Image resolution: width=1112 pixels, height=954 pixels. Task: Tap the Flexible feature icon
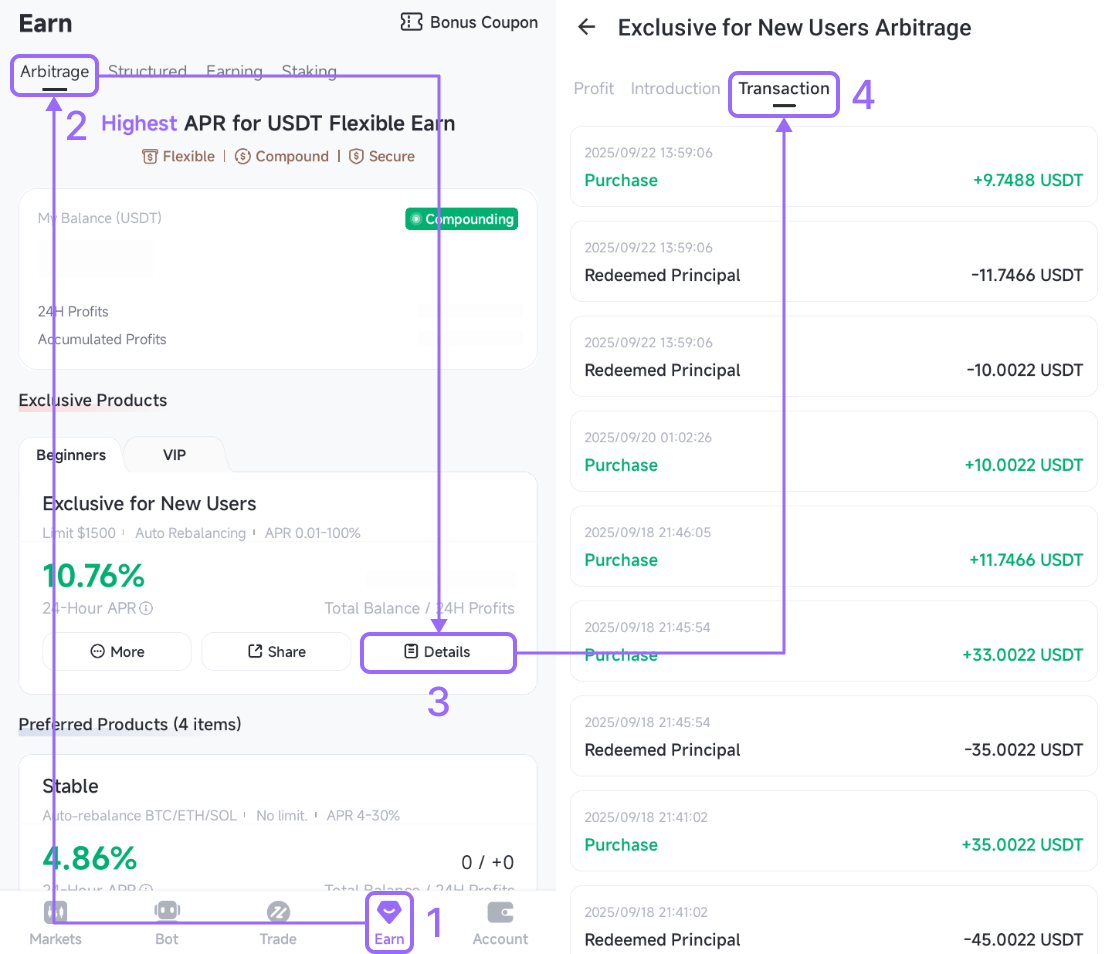(x=150, y=156)
